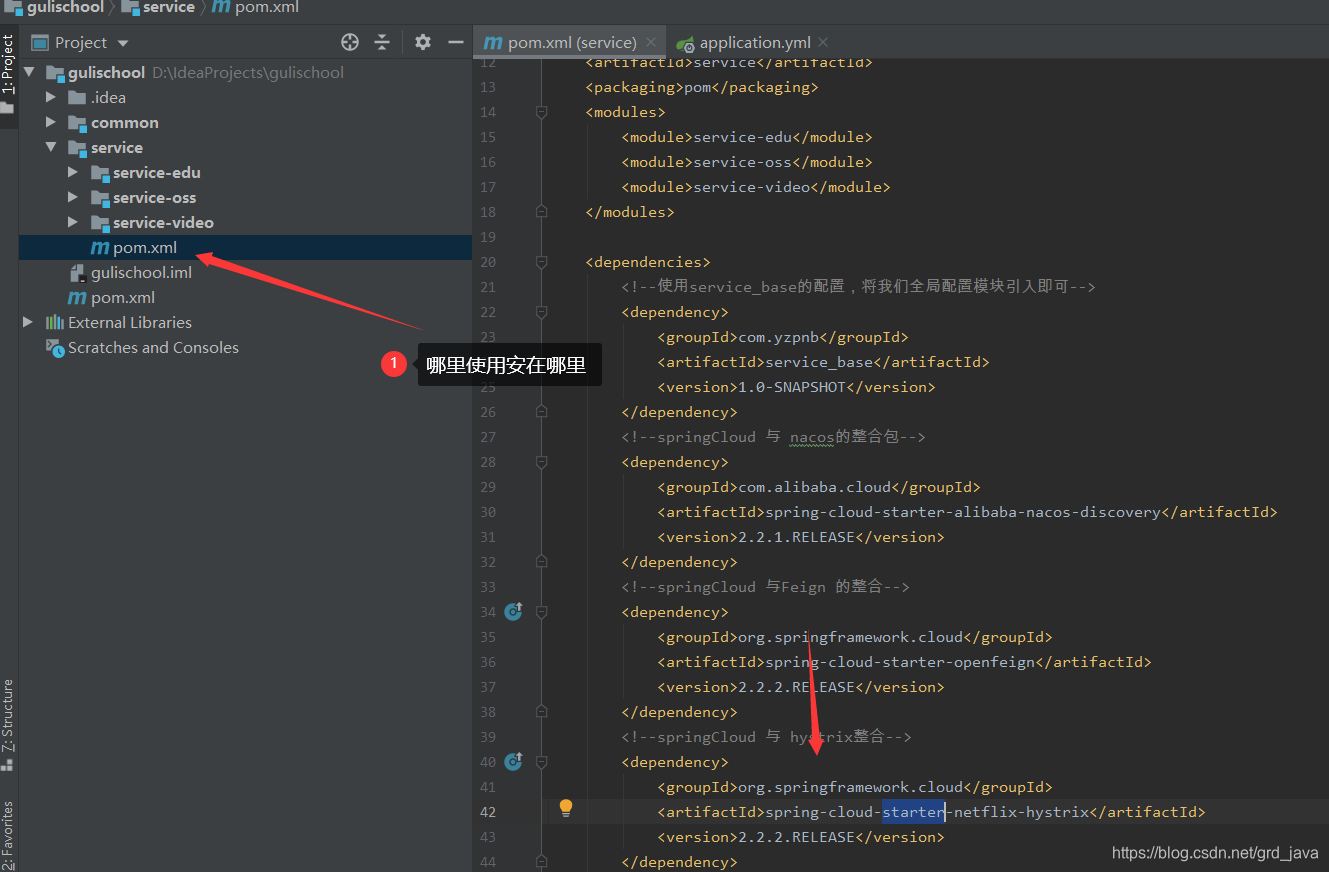Click the locate/scroll from source icon
Screen dimensions: 1329x872
[x=350, y=42]
